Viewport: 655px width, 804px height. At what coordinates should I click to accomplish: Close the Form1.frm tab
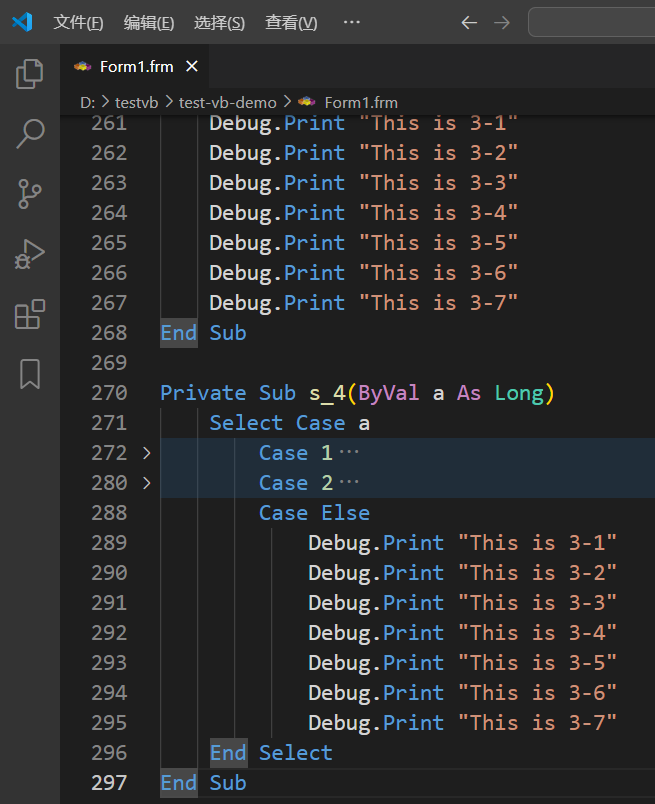(192, 66)
